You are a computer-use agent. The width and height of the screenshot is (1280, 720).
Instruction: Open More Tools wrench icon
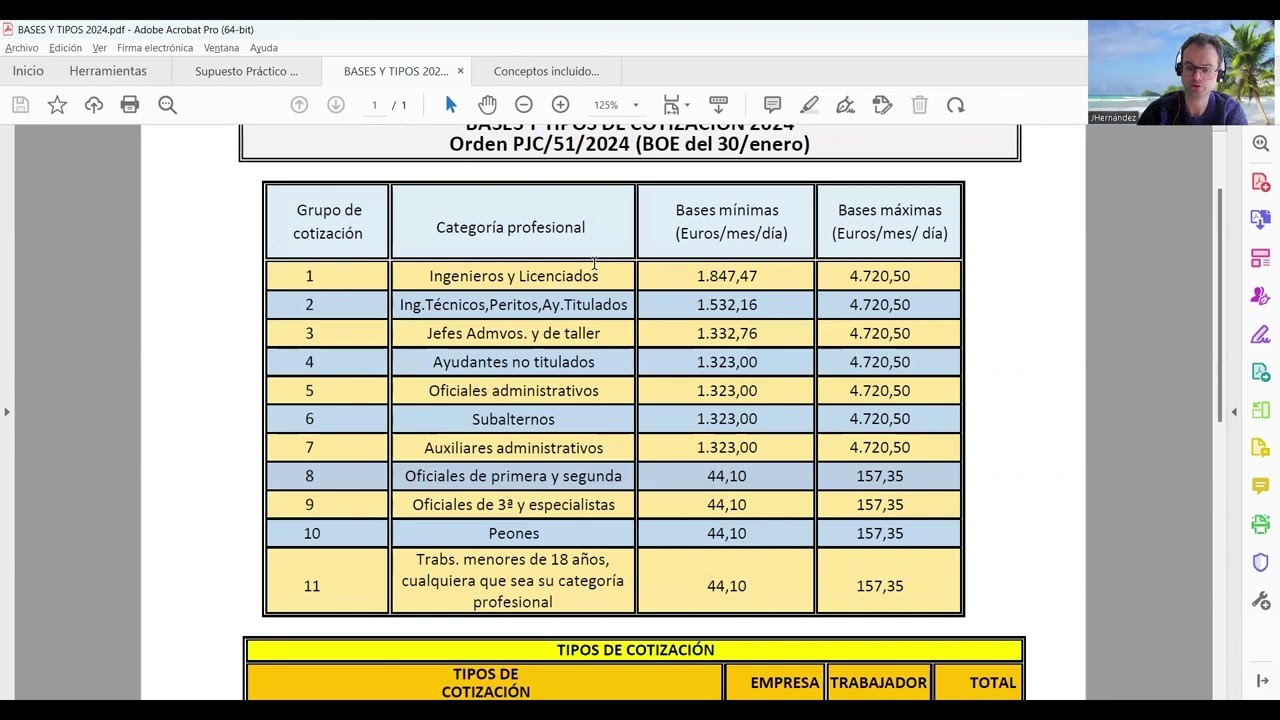pos(1261,600)
